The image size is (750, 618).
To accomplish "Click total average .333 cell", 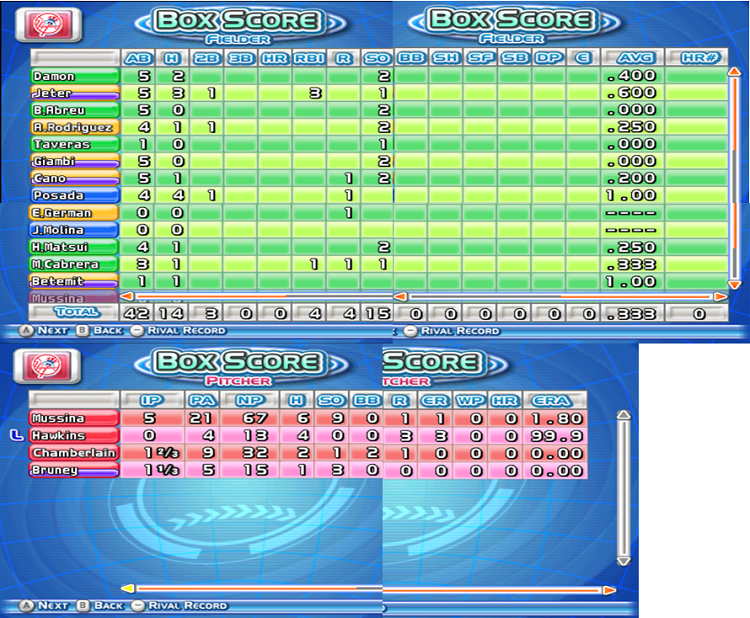I will [x=632, y=314].
